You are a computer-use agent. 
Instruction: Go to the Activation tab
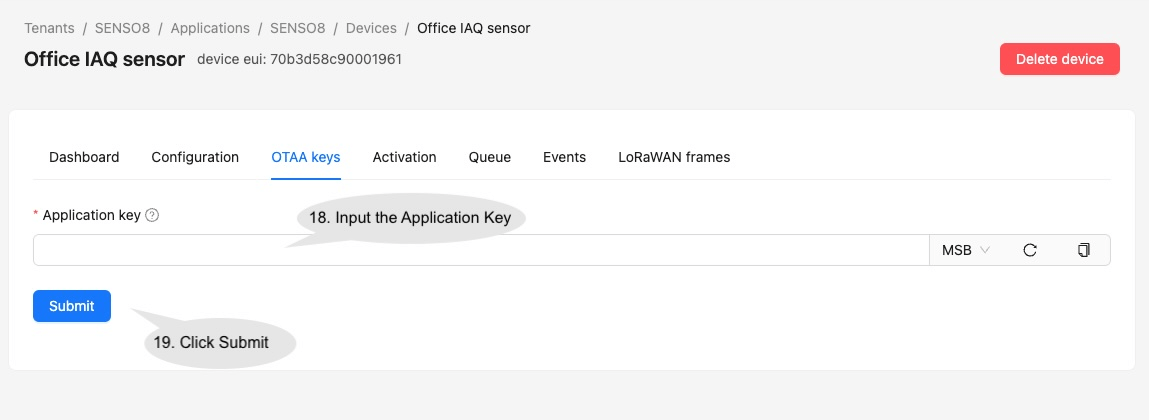(x=404, y=157)
